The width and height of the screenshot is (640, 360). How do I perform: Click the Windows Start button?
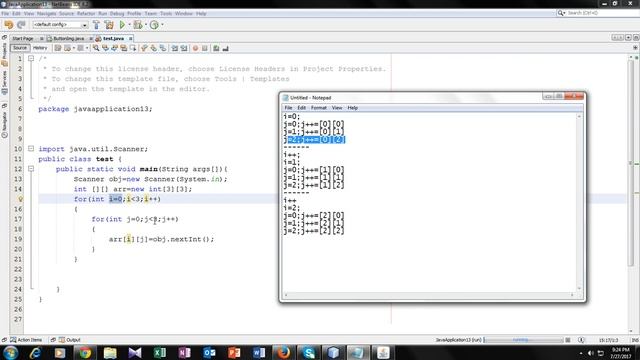(10, 353)
